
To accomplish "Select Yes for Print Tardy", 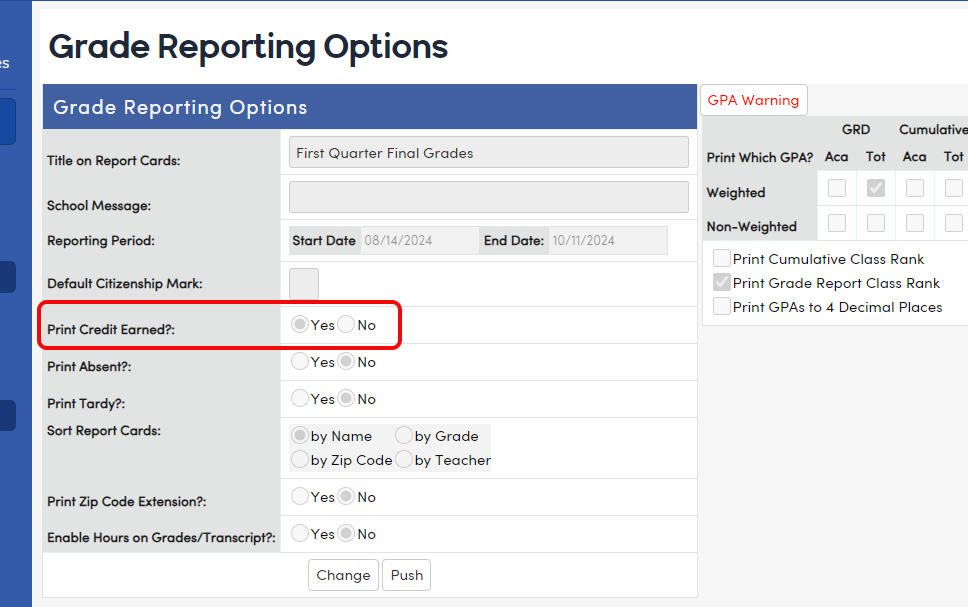I will point(300,398).
